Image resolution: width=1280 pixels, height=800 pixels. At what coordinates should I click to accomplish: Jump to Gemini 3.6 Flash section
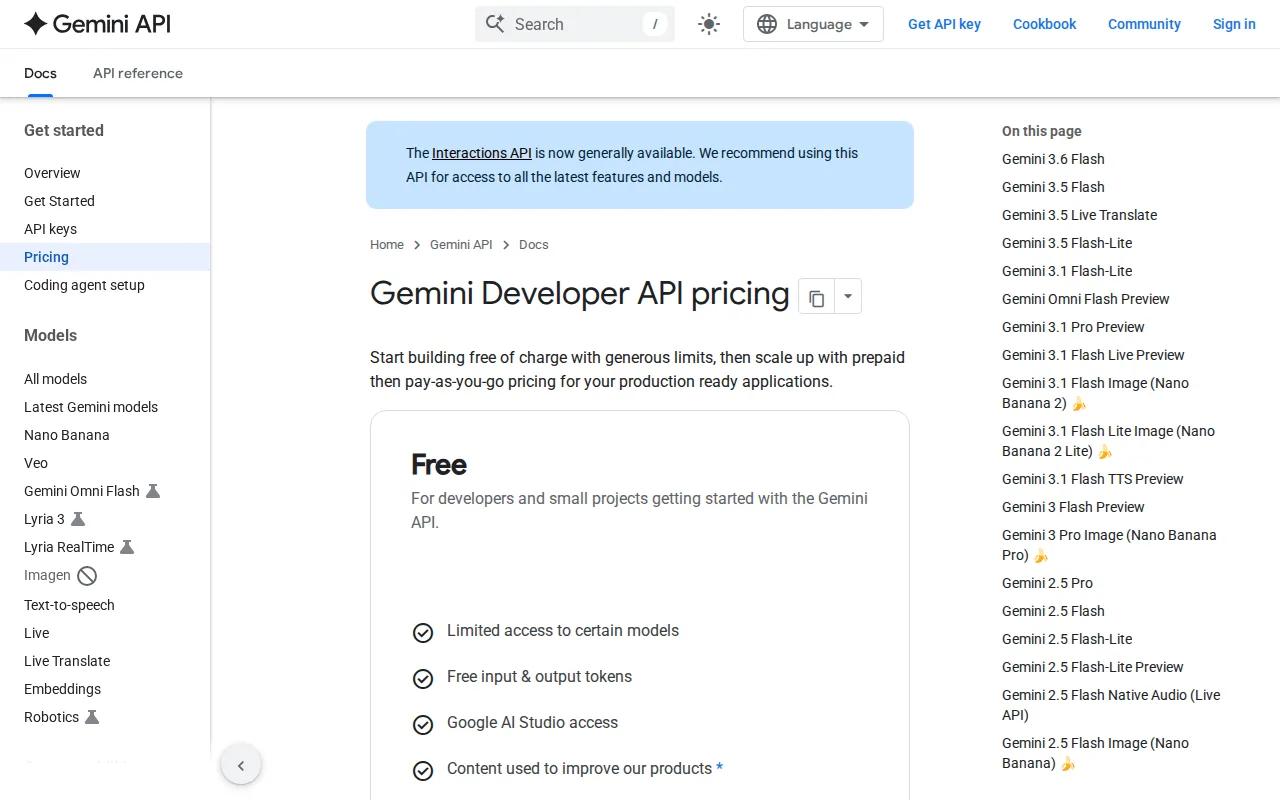(x=1053, y=159)
